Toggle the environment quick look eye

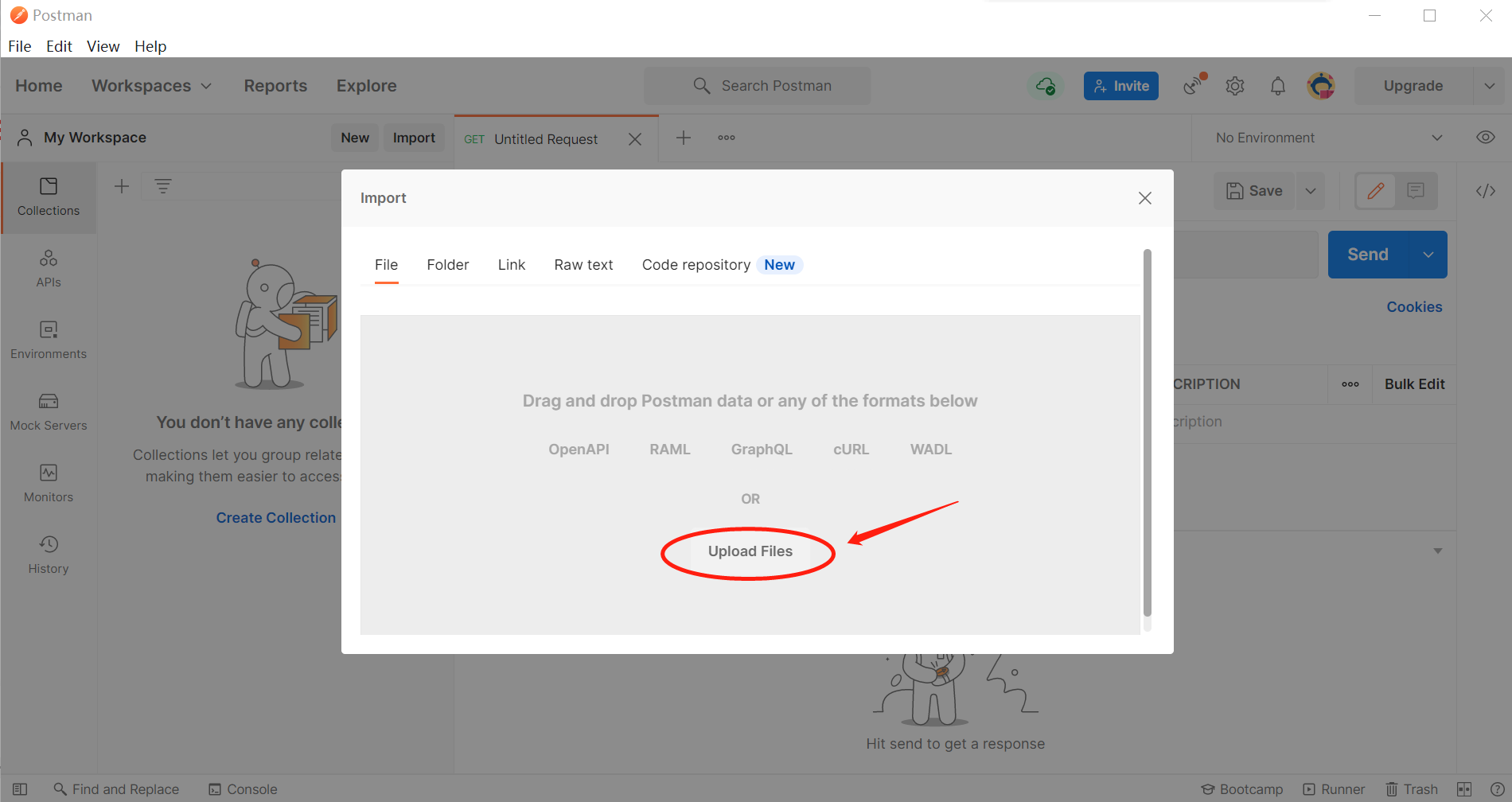1486,137
